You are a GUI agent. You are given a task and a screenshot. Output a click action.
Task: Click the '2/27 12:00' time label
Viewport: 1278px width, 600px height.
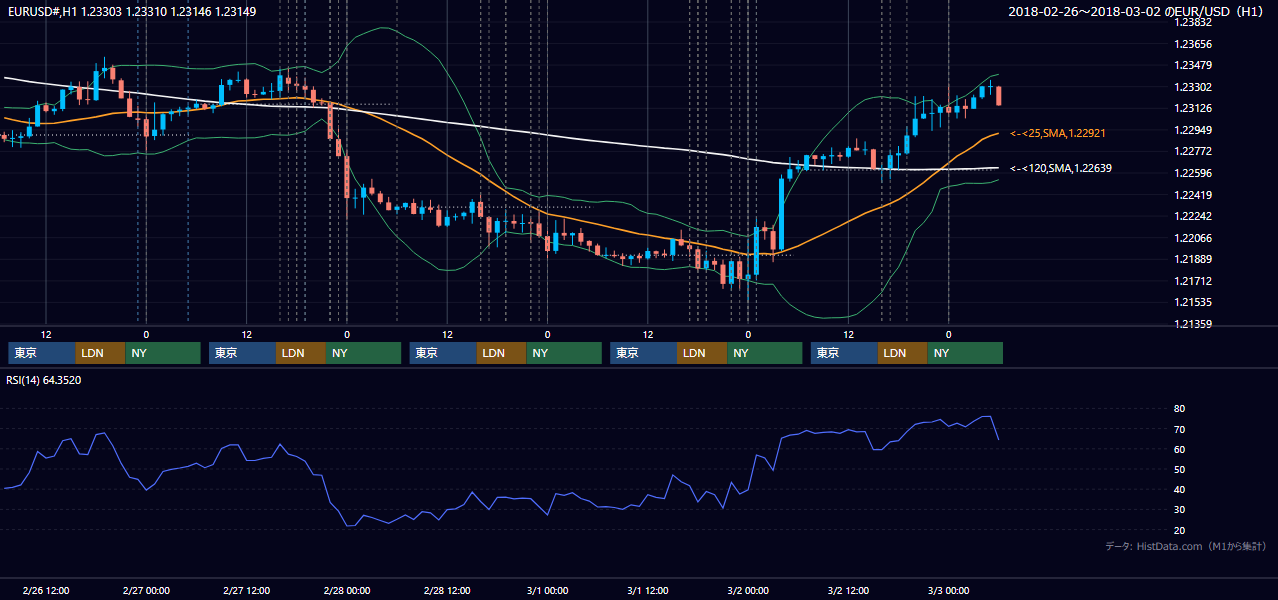[x=246, y=591]
